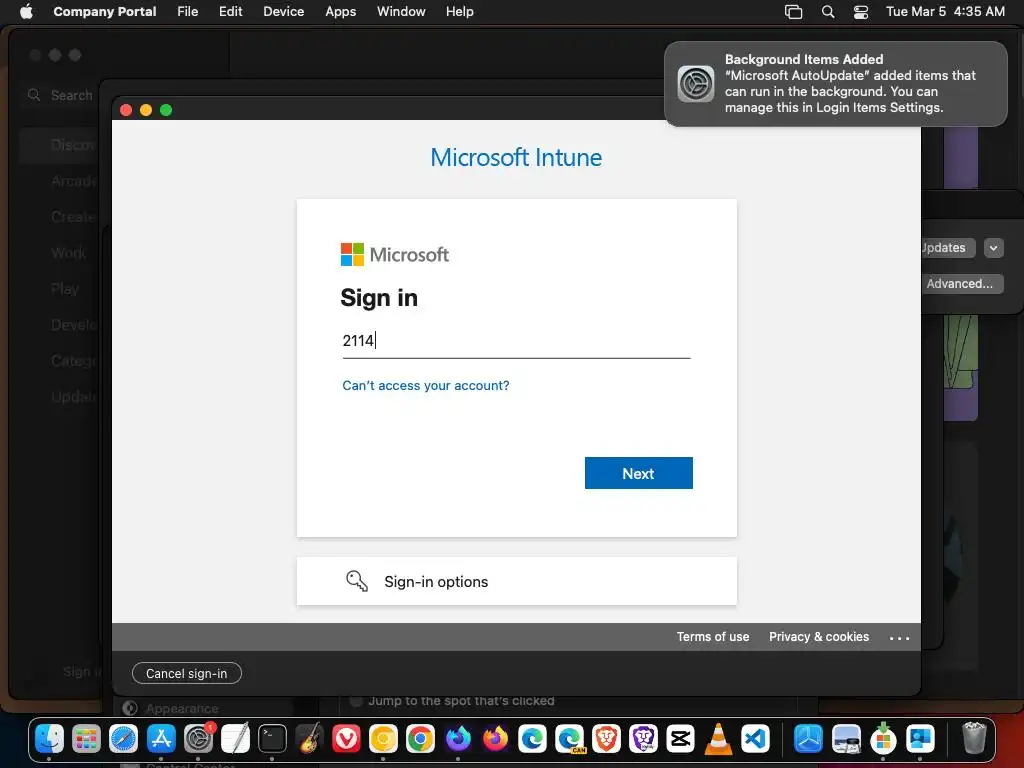Screen dimensions: 1024x768
Task: Click Can't access your account link
Action: tap(425, 385)
